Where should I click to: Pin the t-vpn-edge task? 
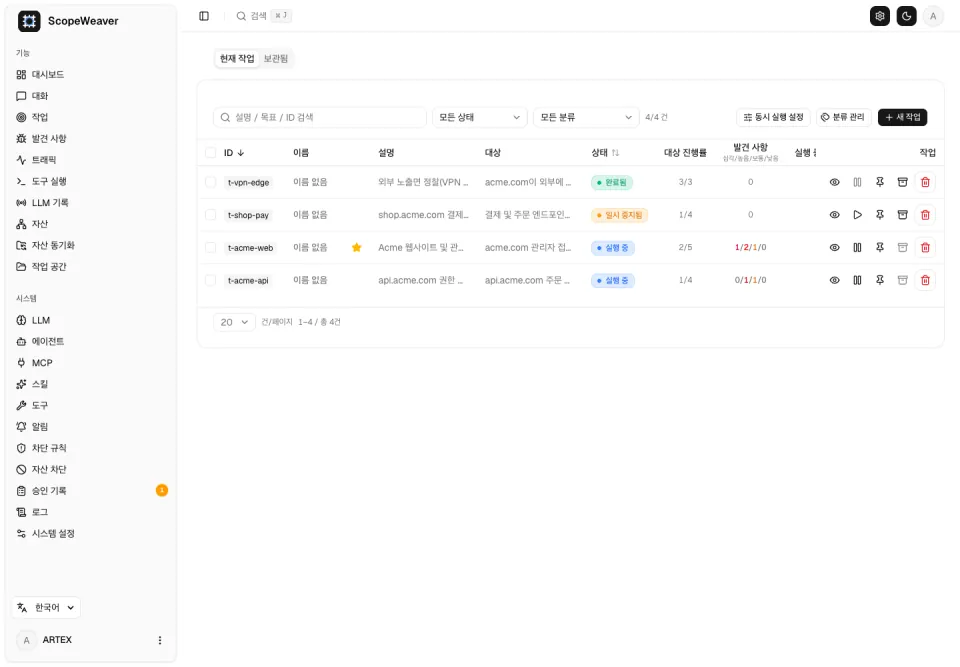880,182
